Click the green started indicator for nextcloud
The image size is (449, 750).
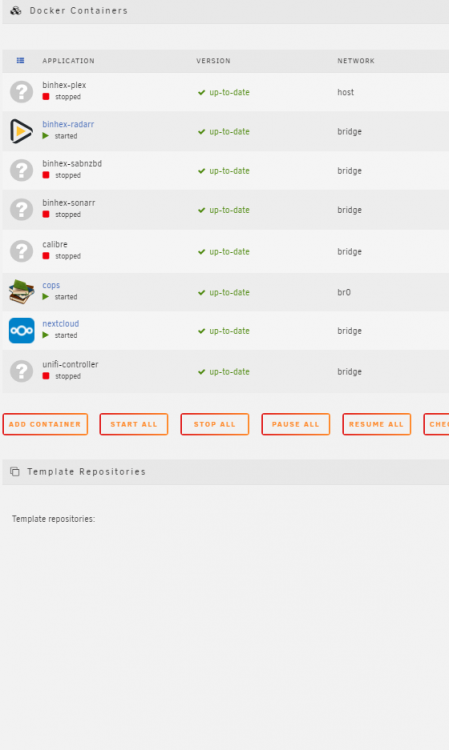pyautogui.click(x=45, y=335)
